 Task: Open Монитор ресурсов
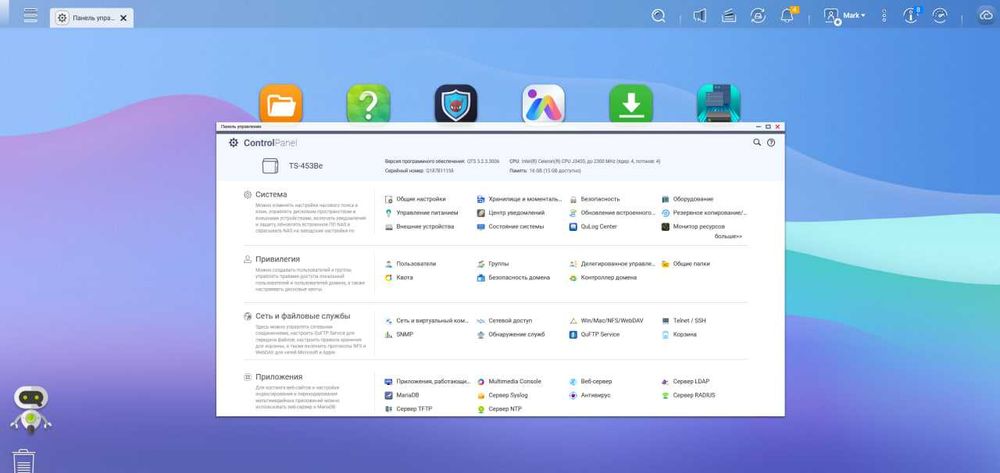[693, 227]
